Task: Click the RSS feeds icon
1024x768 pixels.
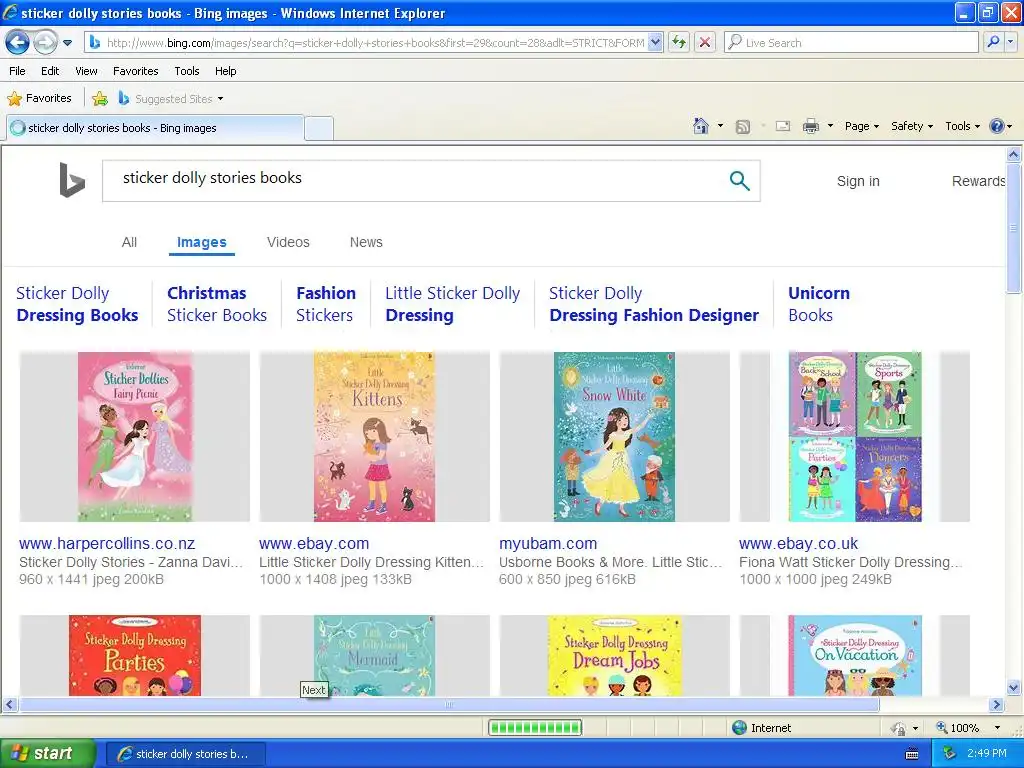Action: coord(743,127)
